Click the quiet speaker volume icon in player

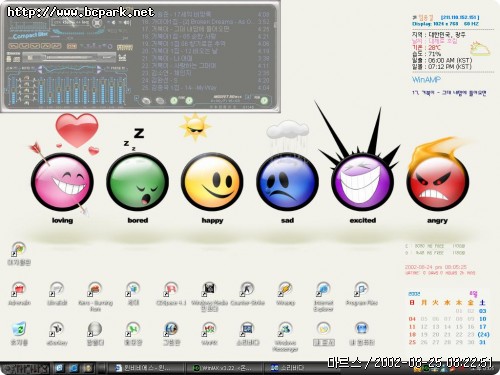pyautogui.click(x=113, y=23)
